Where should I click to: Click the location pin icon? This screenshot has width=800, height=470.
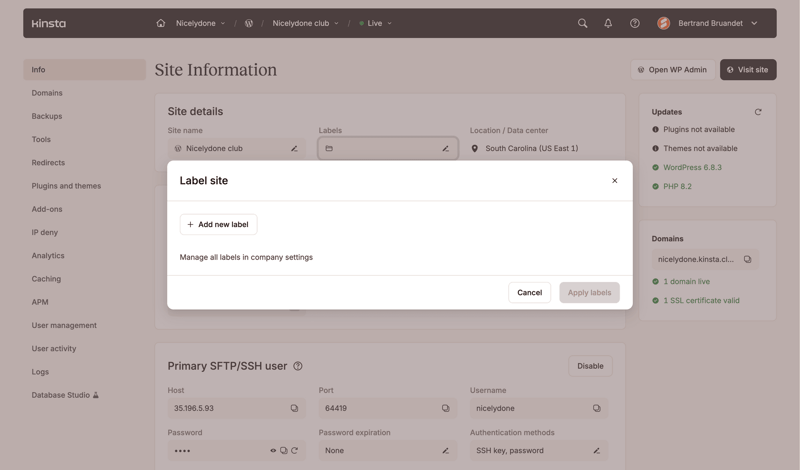click(474, 149)
